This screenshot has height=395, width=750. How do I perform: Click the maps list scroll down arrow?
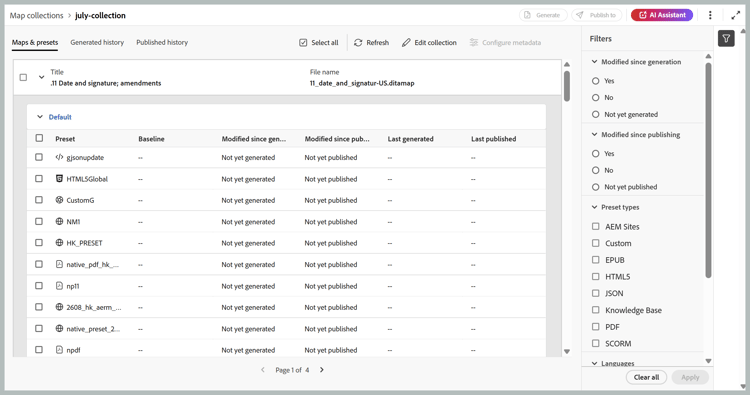[x=567, y=351]
